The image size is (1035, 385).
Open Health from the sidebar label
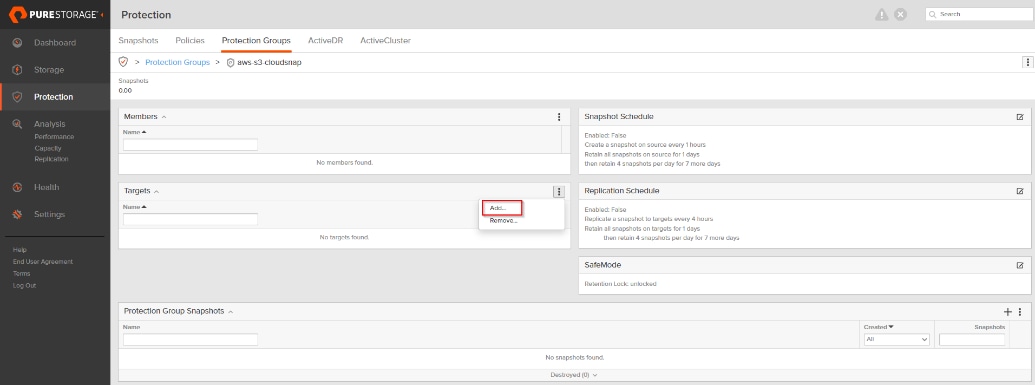point(46,188)
